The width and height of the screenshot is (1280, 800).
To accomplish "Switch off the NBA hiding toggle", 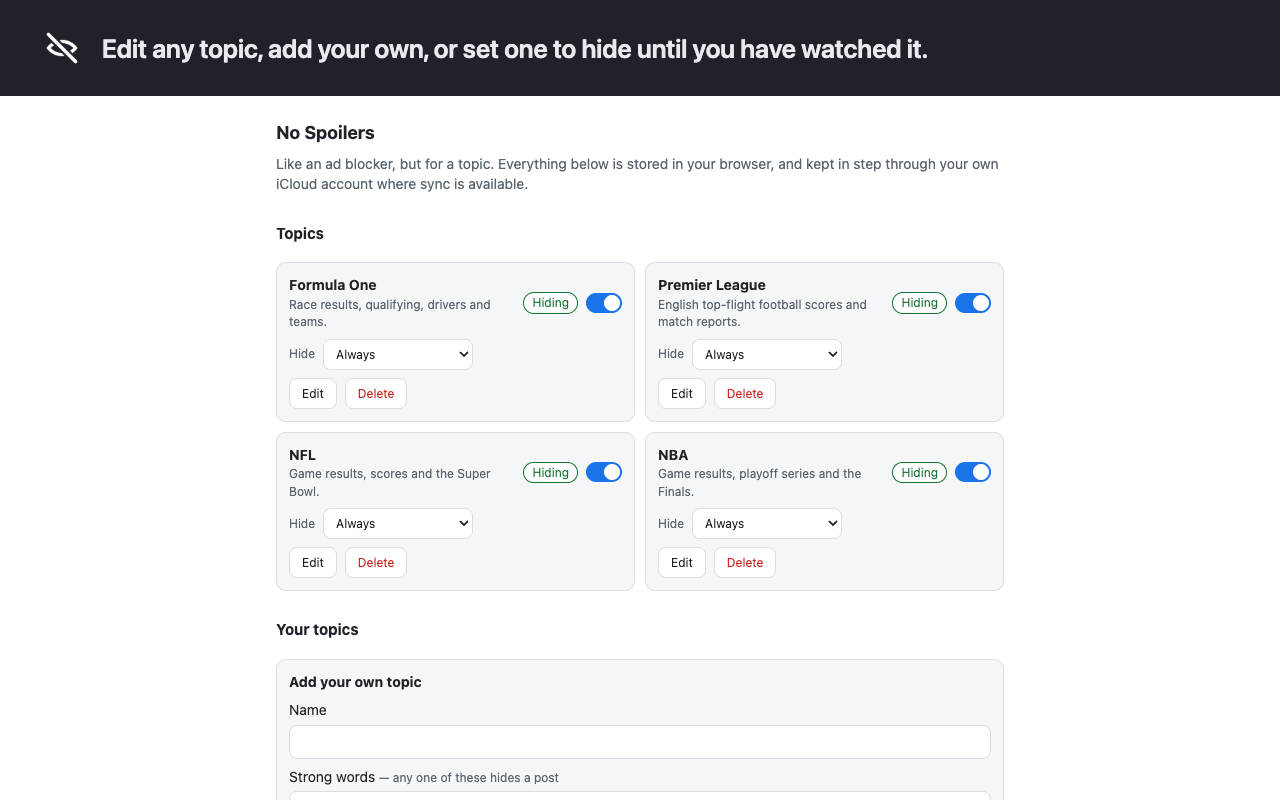I will click(973, 472).
